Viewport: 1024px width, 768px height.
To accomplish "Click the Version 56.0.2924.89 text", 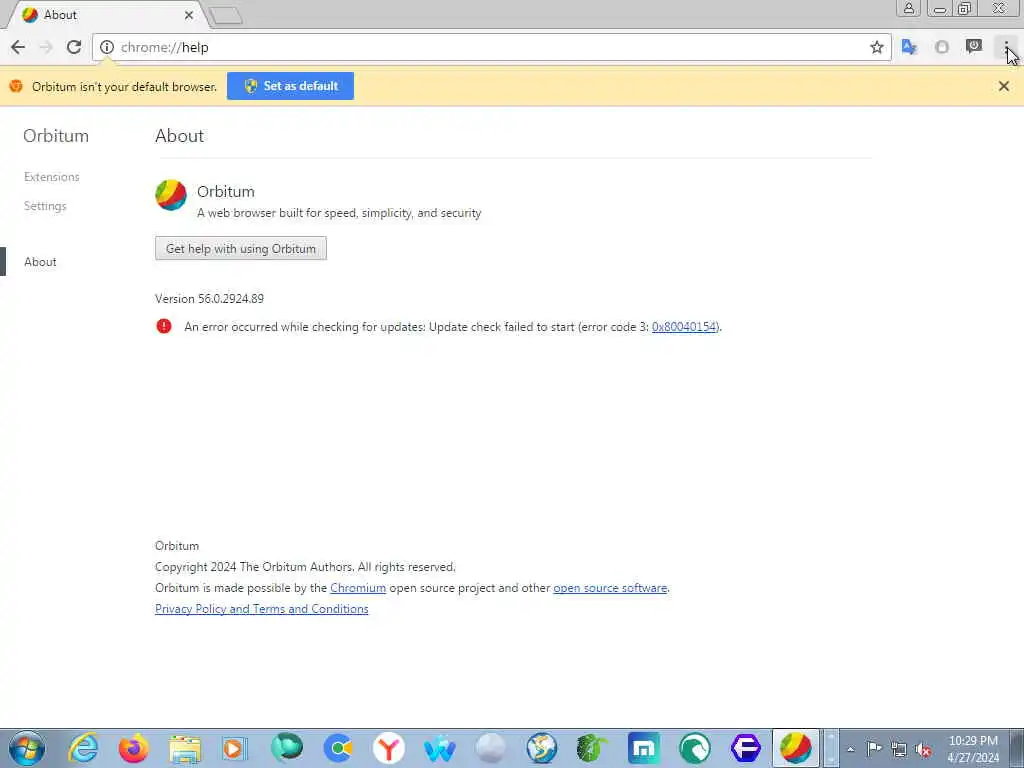I will [x=209, y=298].
